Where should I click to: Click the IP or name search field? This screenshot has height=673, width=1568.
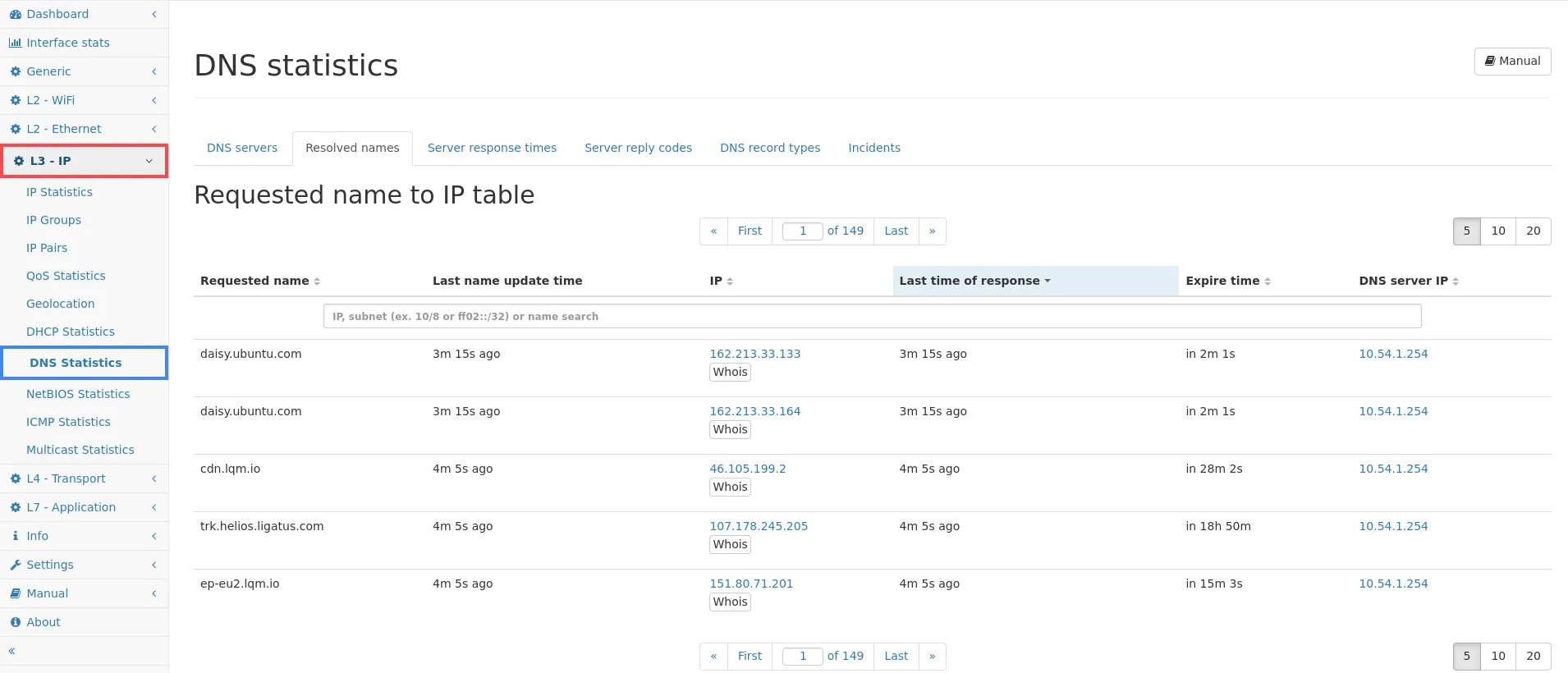pyautogui.click(x=872, y=316)
